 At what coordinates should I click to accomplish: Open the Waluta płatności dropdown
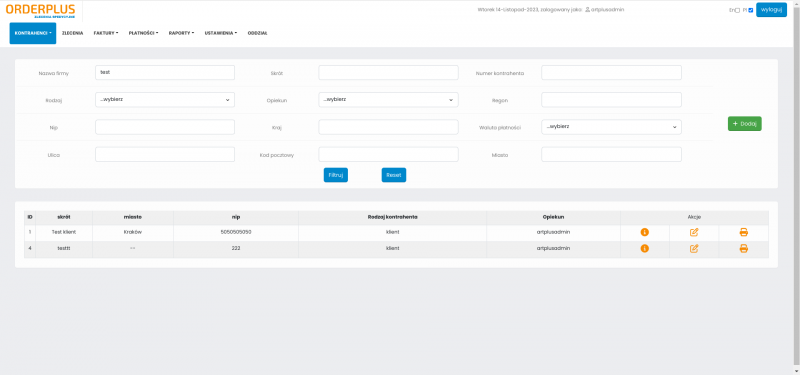[x=611, y=127]
